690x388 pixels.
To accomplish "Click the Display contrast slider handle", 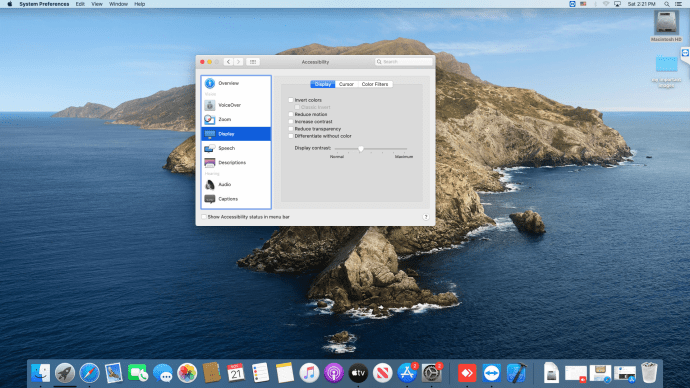I will click(361, 149).
